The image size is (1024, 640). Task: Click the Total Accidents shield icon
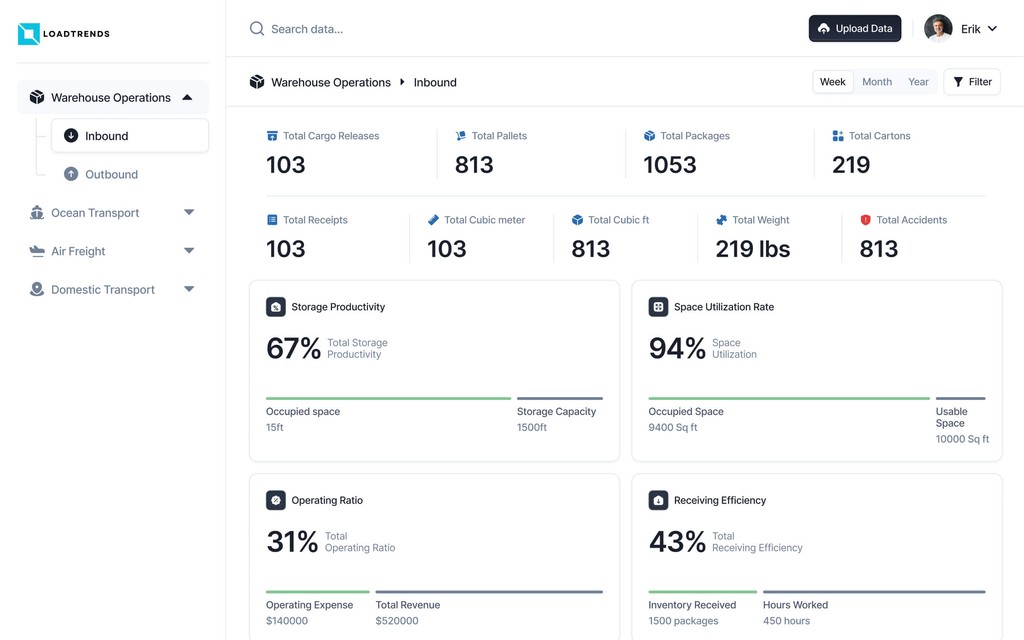pos(865,220)
